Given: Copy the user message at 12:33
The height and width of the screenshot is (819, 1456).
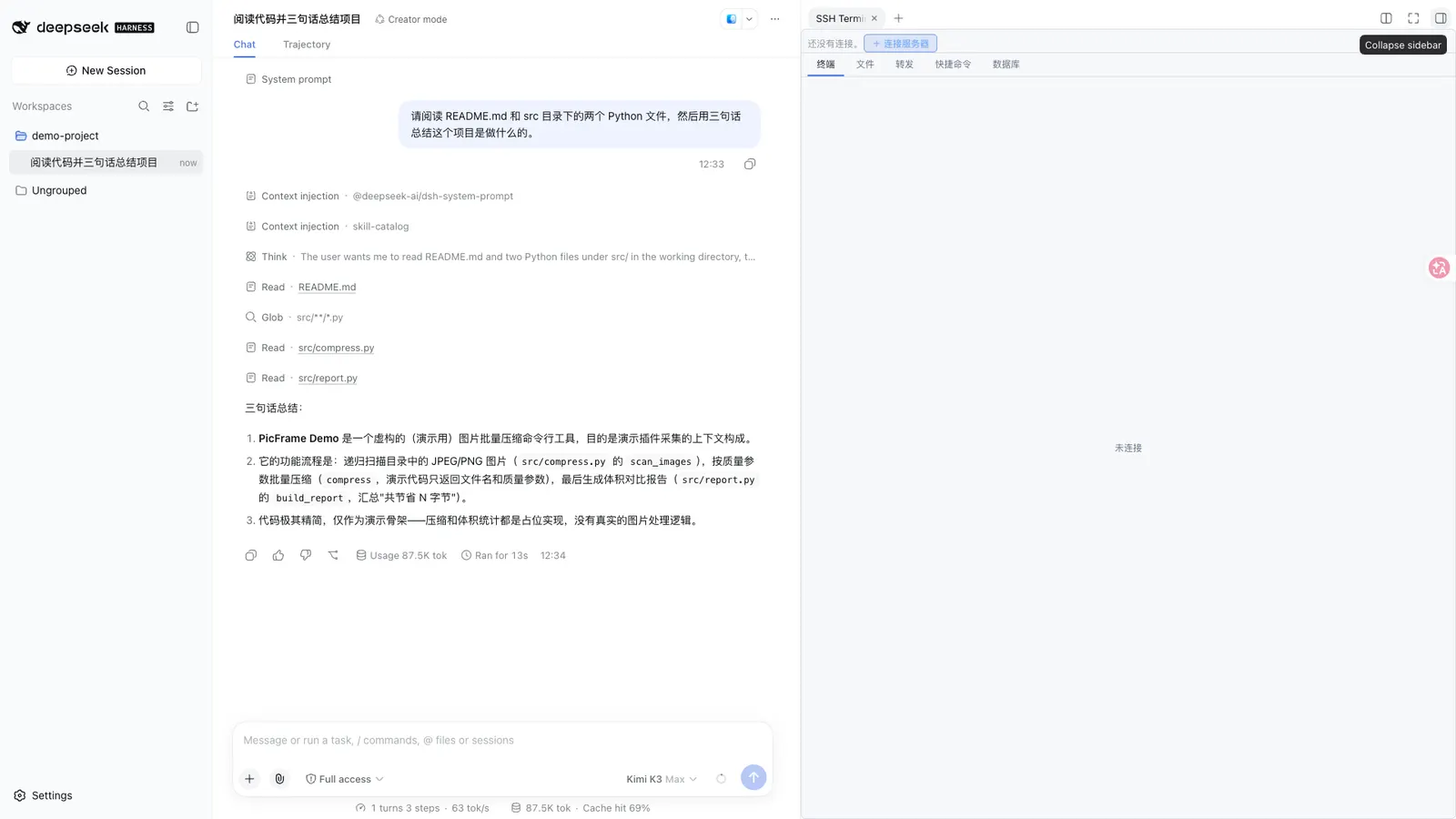Looking at the screenshot, I should 750,164.
